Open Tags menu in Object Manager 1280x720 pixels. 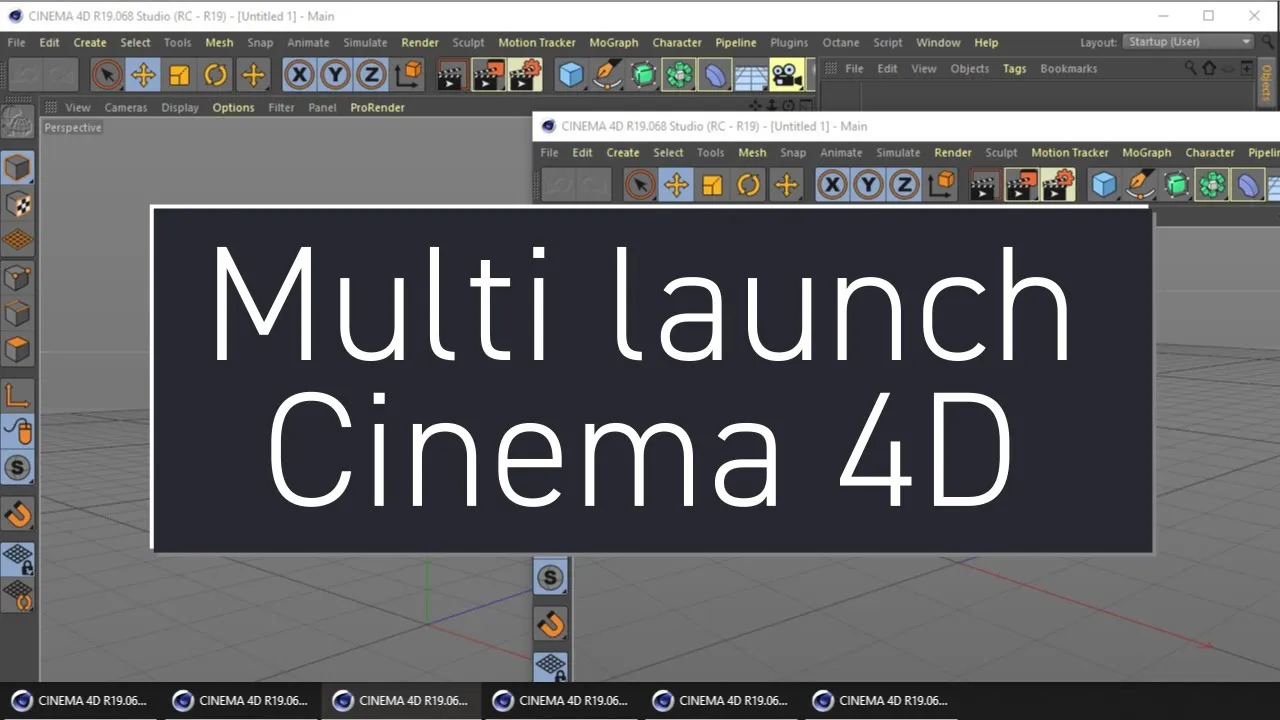tap(1015, 68)
